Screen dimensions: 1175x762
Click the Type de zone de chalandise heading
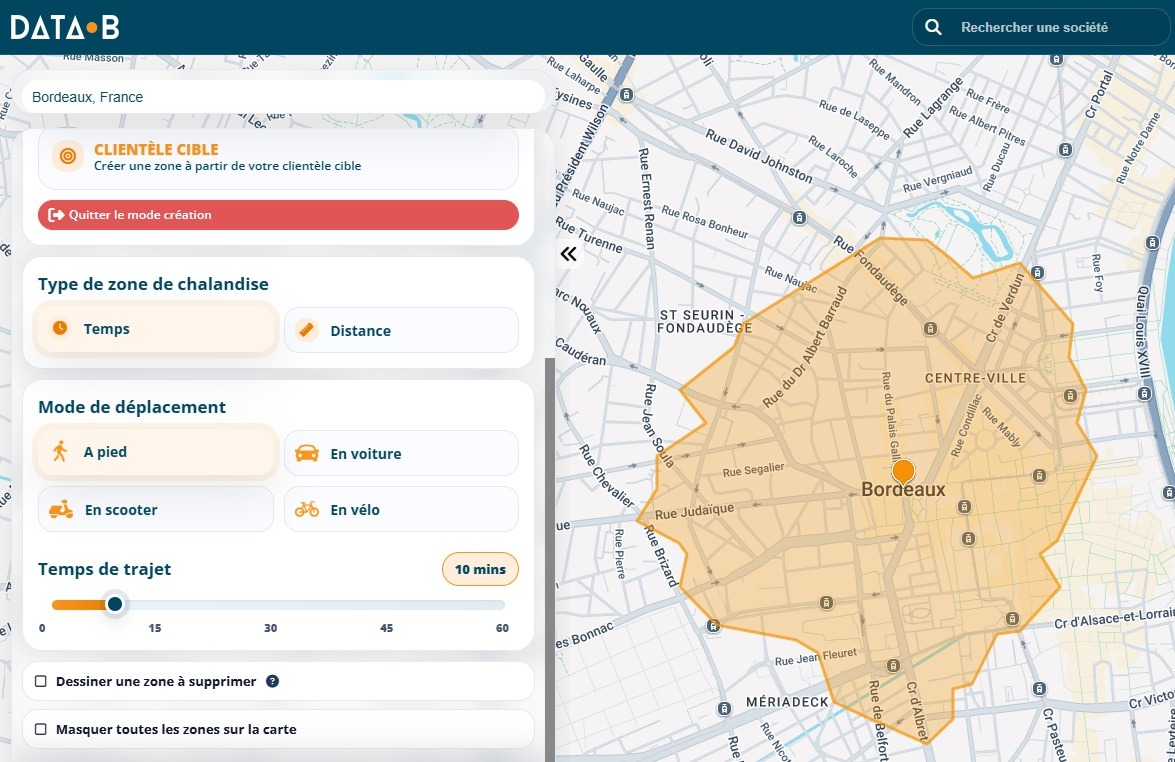[x=153, y=284]
